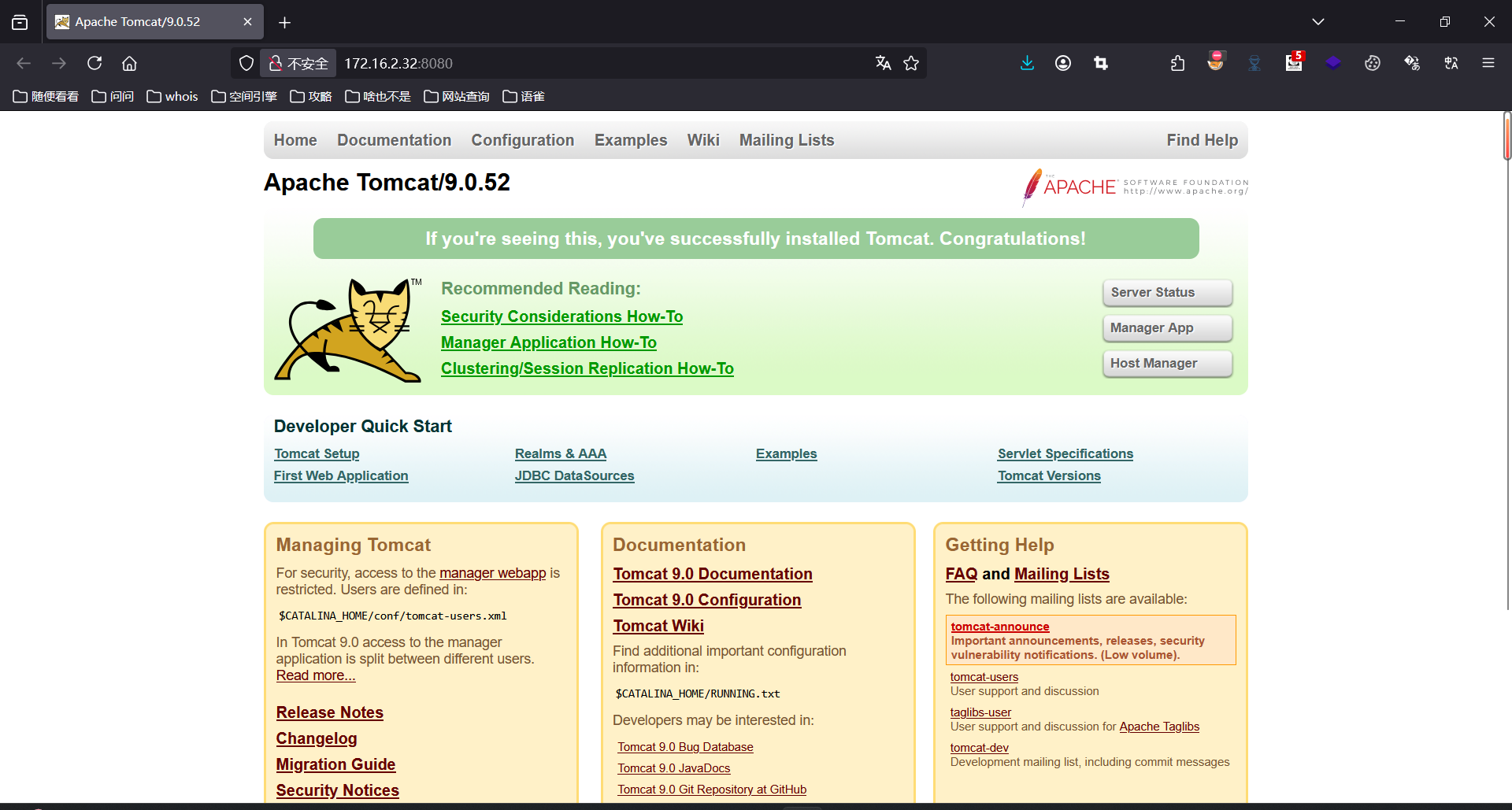The height and width of the screenshot is (810, 1512).
Task: Open Tomcat 9.0 Bug Database link
Action: [685, 747]
